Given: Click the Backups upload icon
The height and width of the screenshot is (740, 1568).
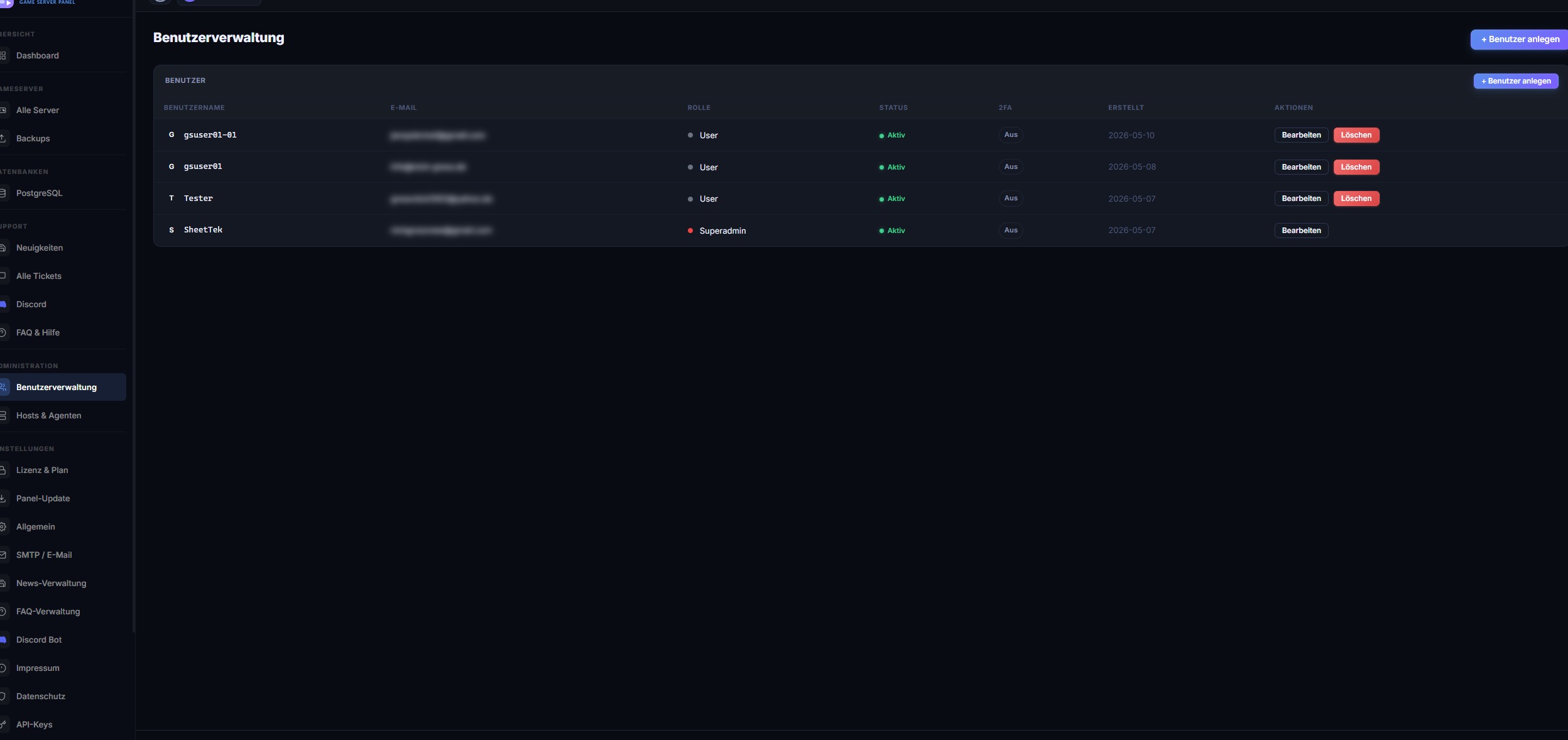Looking at the screenshot, I should 3,138.
